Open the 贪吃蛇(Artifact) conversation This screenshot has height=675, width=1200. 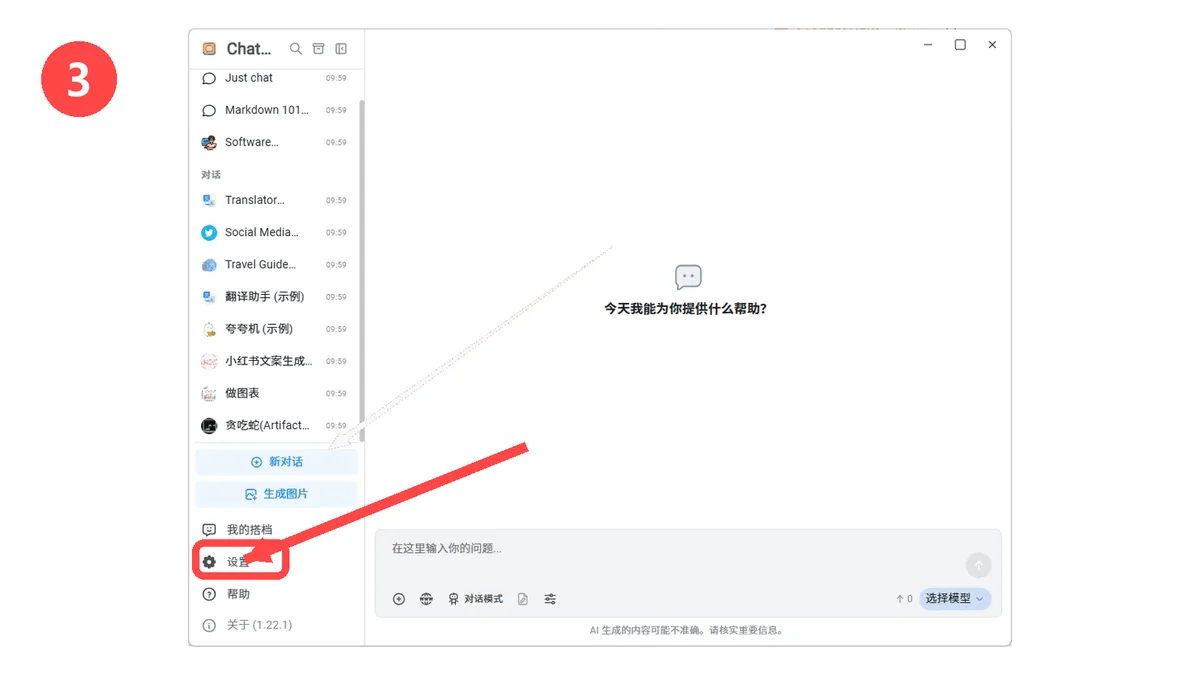pyautogui.click(x=275, y=425)
